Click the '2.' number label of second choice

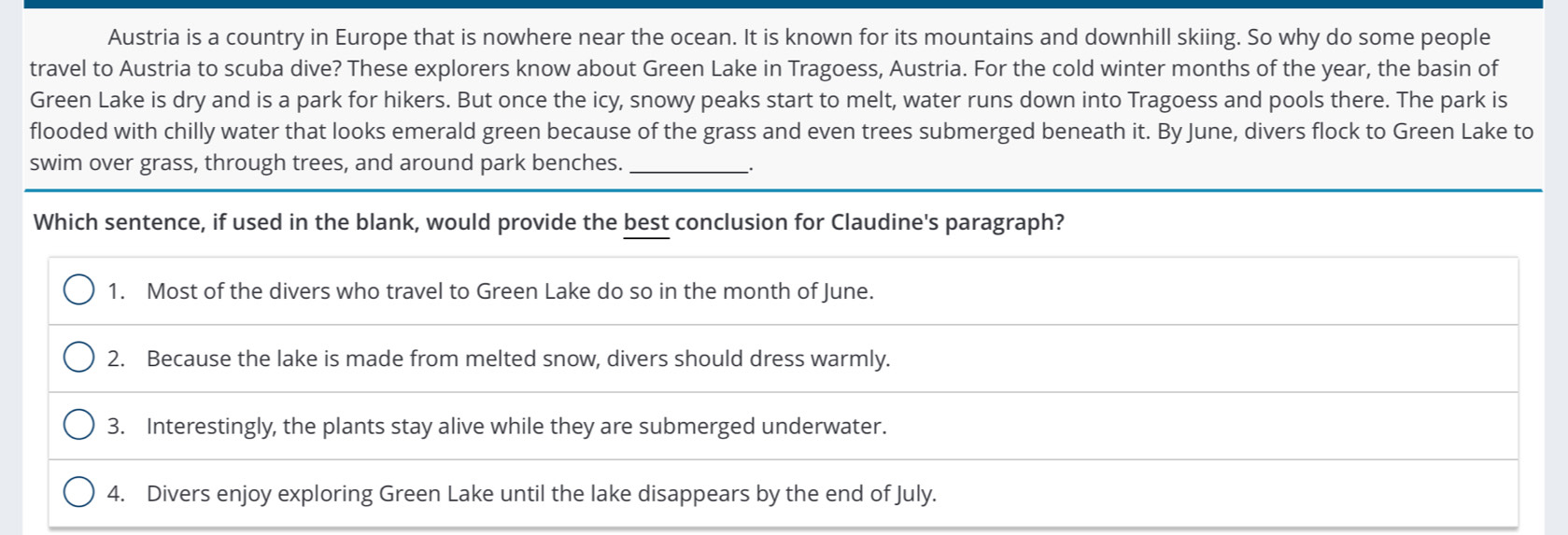(116, 359)
